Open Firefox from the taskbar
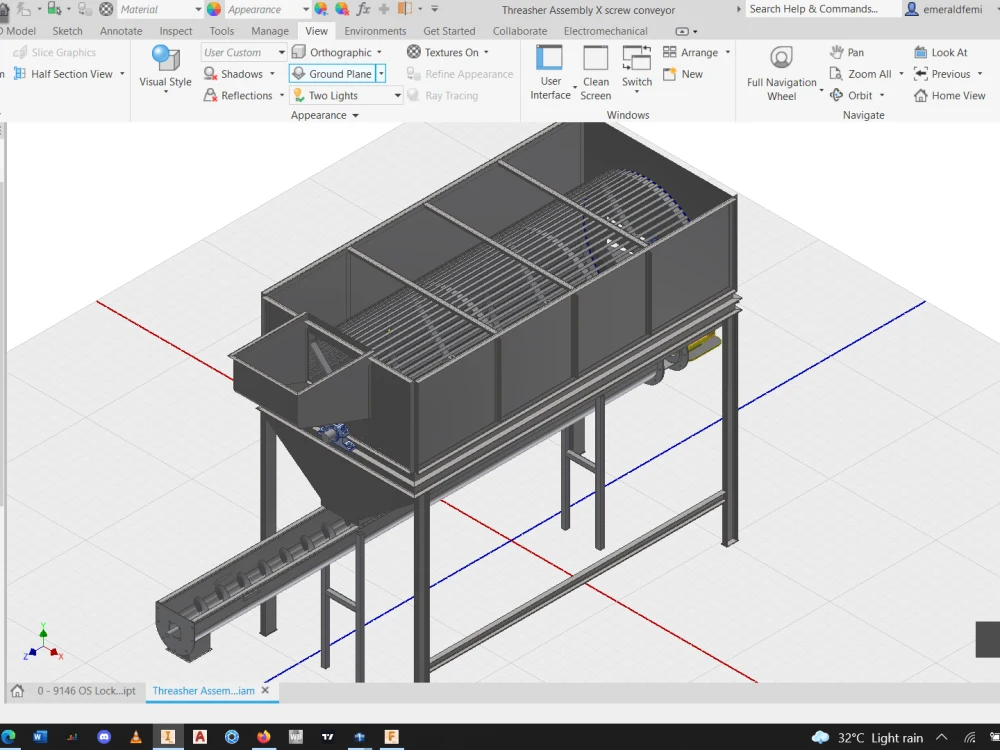 pyautogui.click(x=263, y=737)
